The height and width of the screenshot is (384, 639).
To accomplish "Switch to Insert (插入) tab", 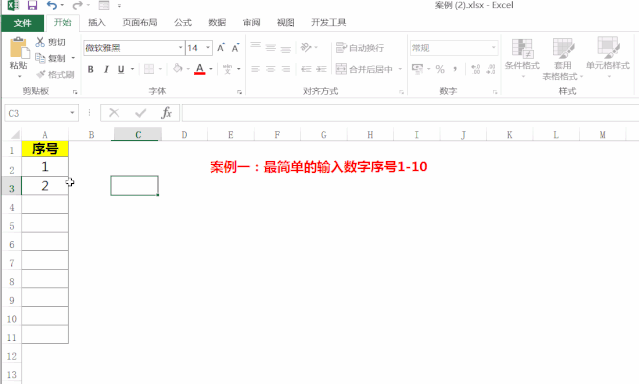I will click(x=97, y=22).
